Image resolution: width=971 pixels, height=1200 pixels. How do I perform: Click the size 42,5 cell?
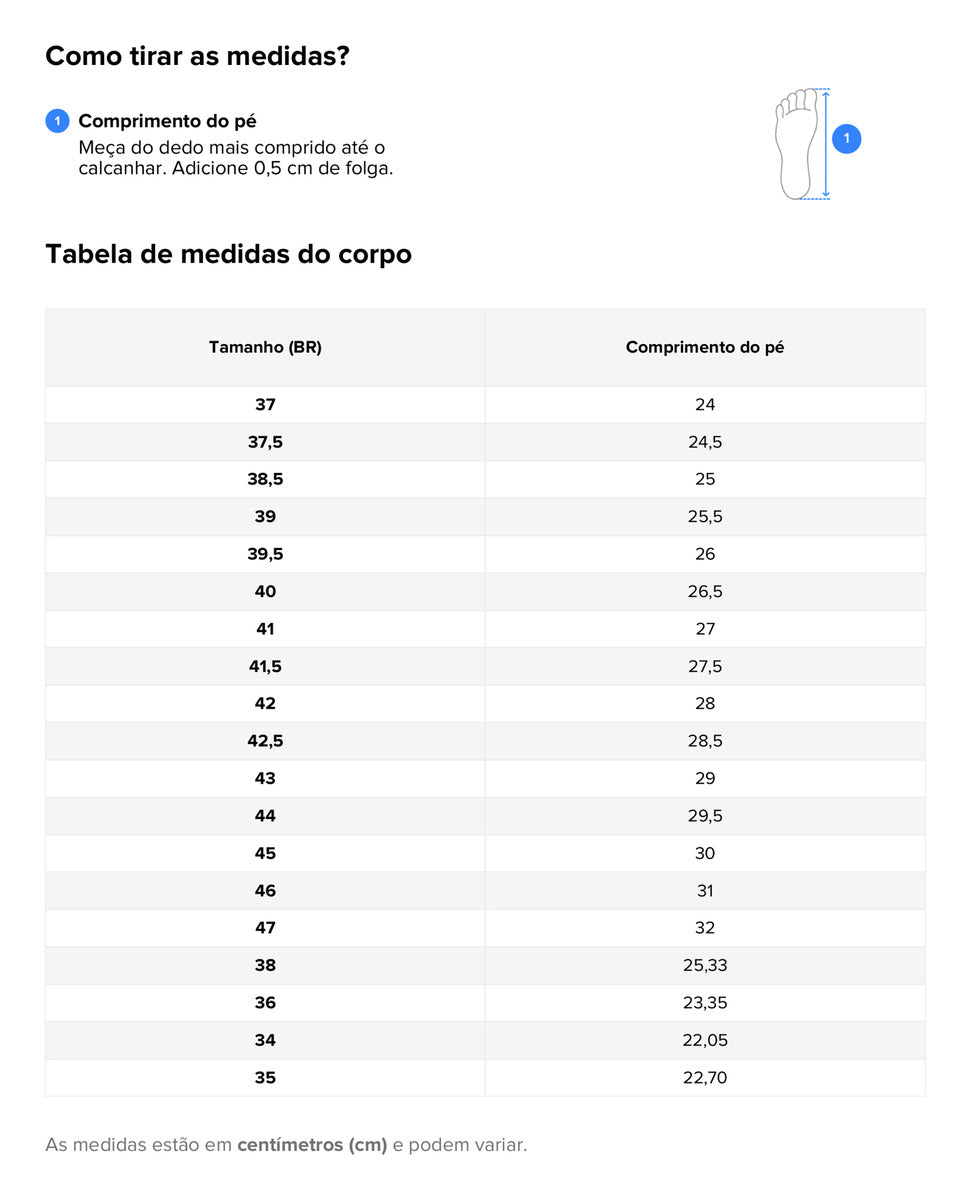point(265,741)
